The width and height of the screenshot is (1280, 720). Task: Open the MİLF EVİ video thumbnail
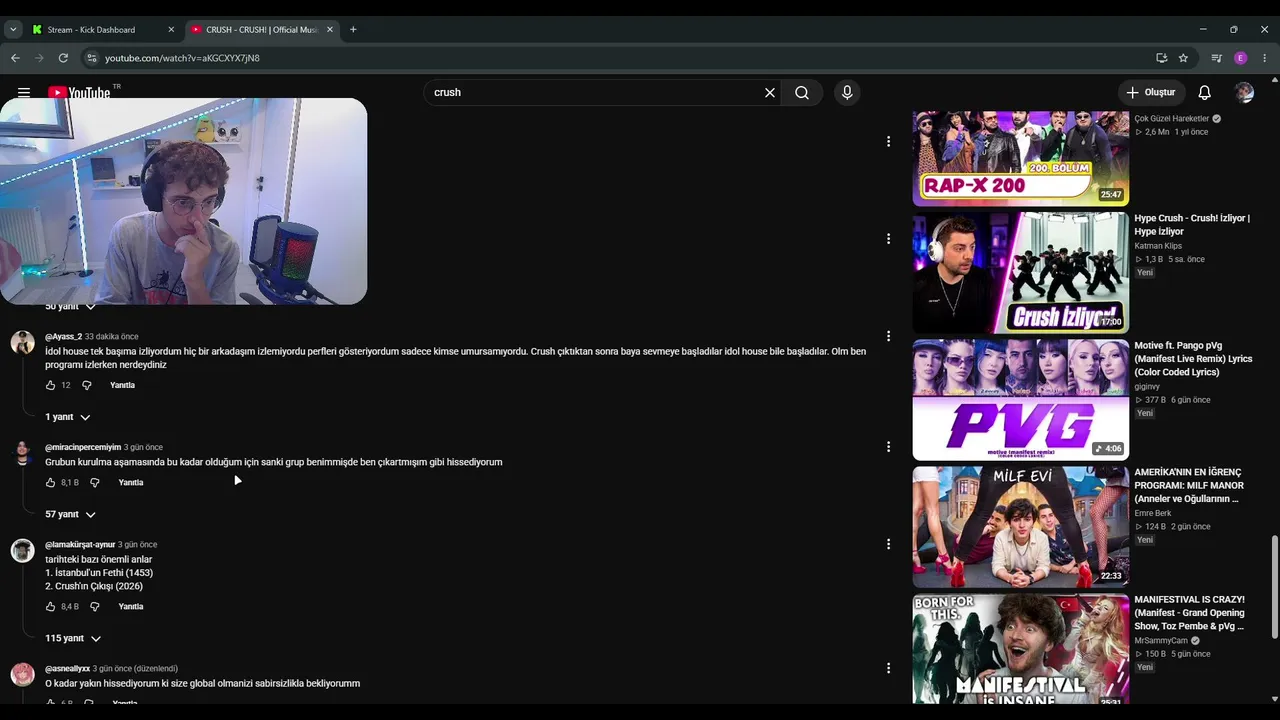(x=1020, y=527)
